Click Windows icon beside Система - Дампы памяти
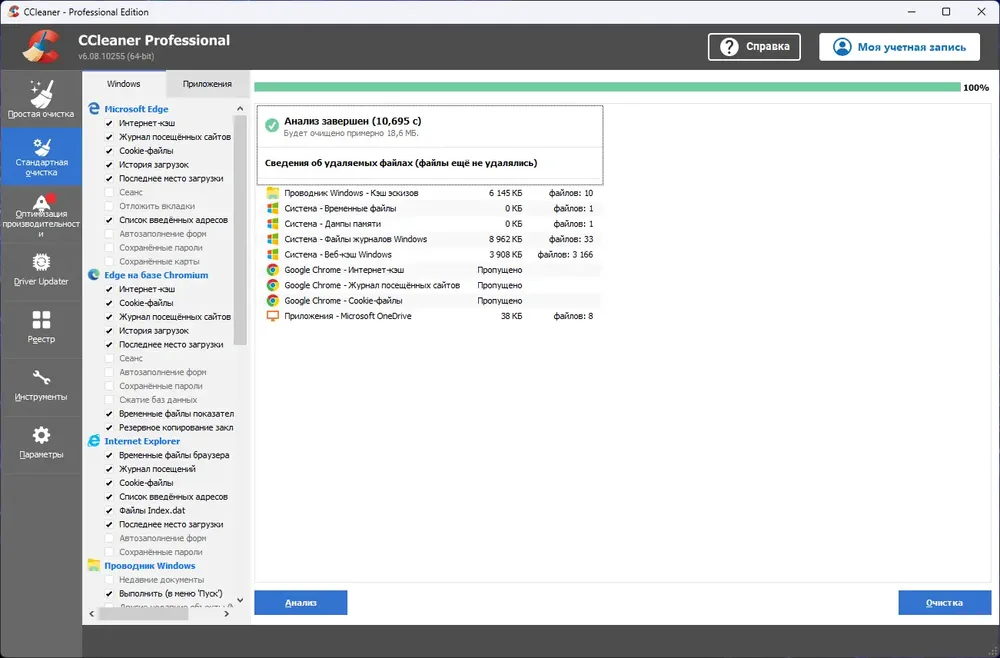1000x658 pixels. 272,223
